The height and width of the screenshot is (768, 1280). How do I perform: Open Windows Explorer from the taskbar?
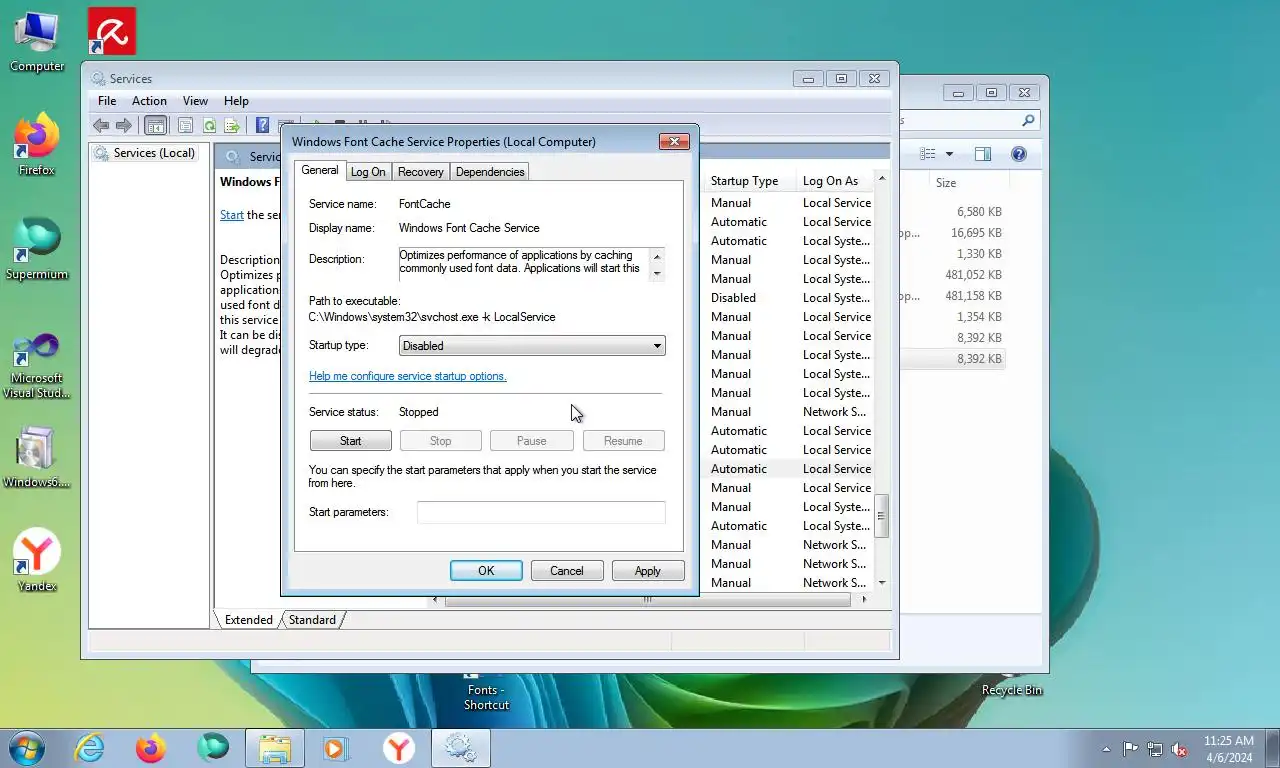pyautogui.click(x=275, y=748)
